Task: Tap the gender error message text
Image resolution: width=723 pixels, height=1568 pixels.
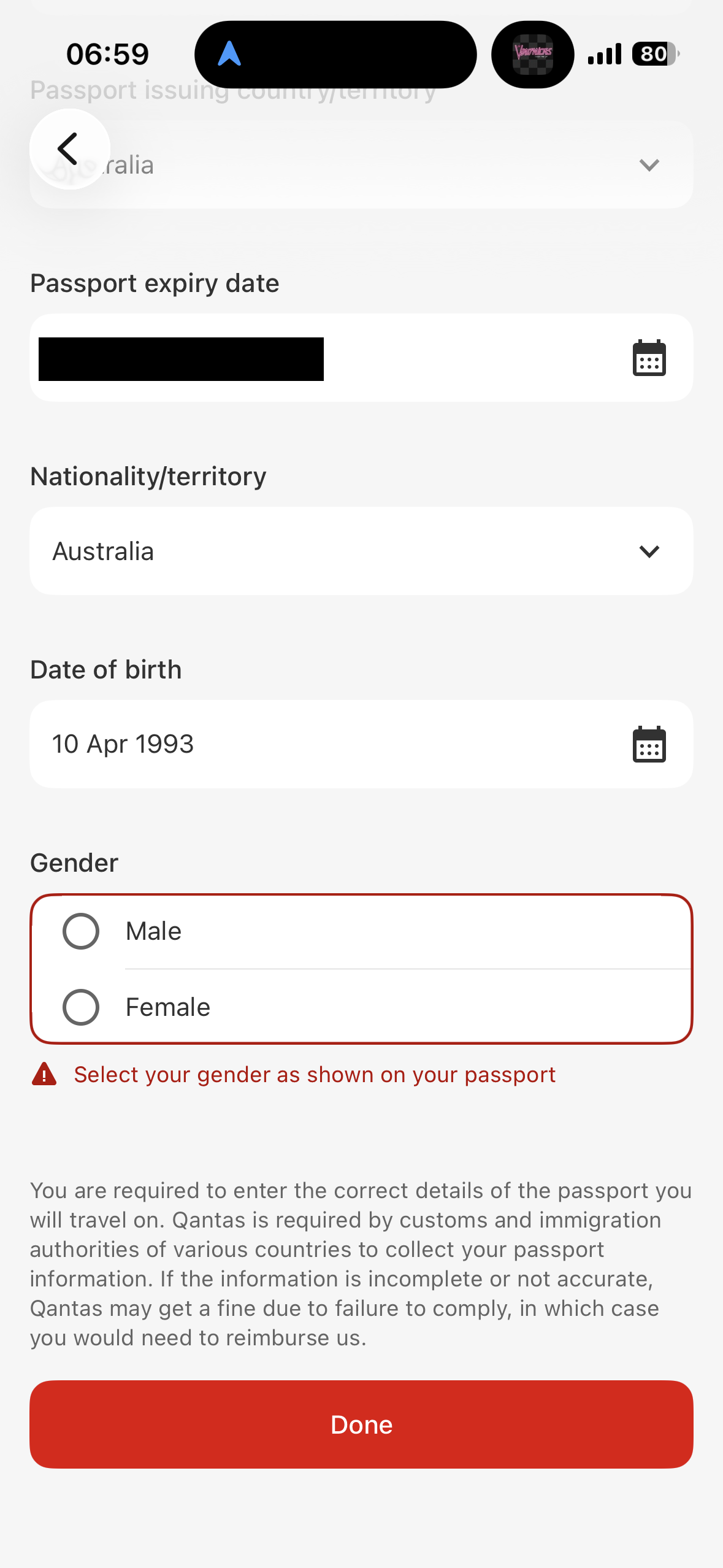Action: pyautogui.click(x=315, y=1075)
